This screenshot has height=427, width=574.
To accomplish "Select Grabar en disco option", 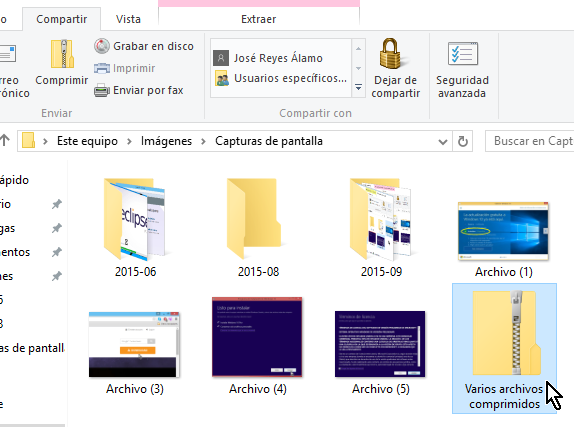I will coord(144,46).
